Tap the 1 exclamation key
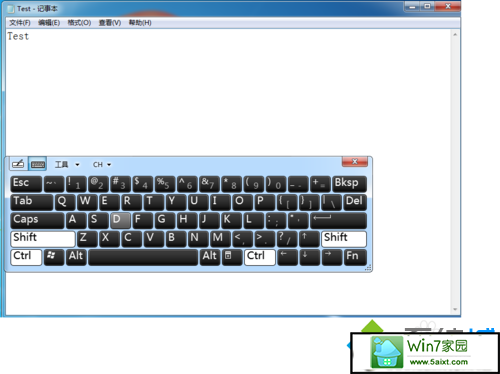 76,184
